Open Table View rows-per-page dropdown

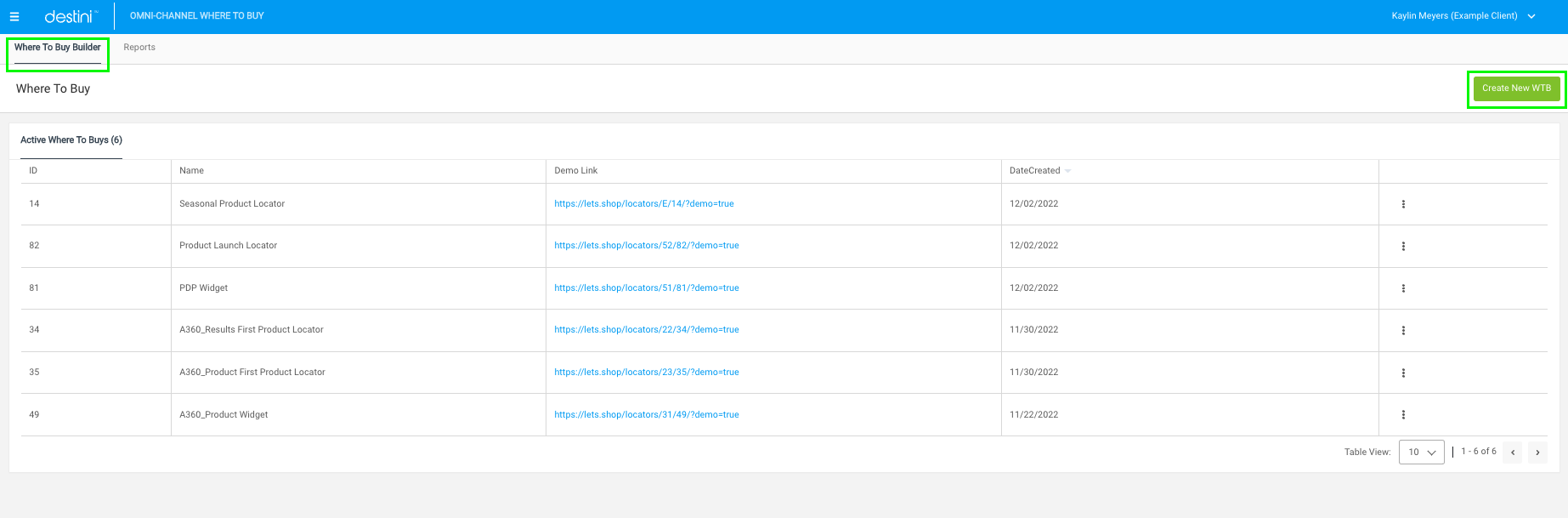tap(1422, 452)
